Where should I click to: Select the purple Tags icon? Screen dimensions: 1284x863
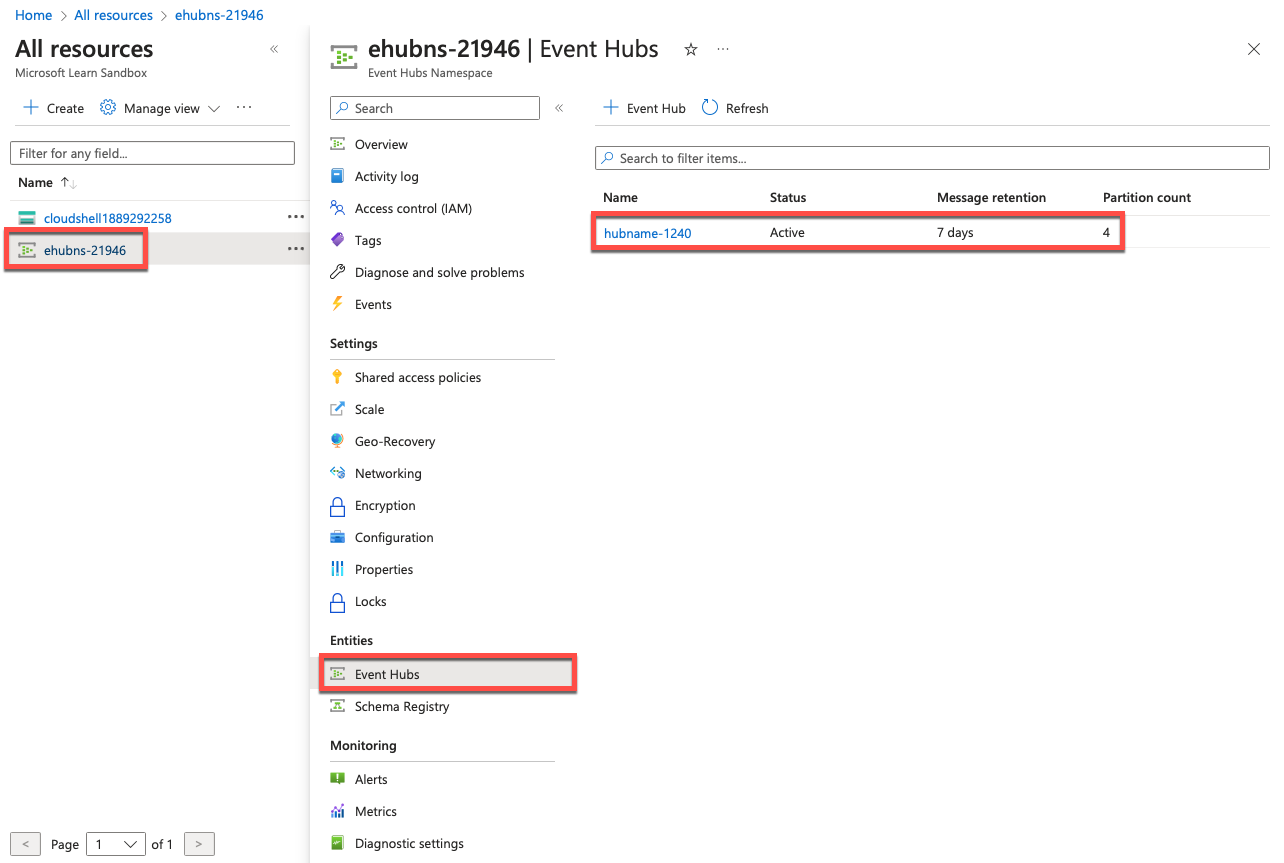(337, 240)
